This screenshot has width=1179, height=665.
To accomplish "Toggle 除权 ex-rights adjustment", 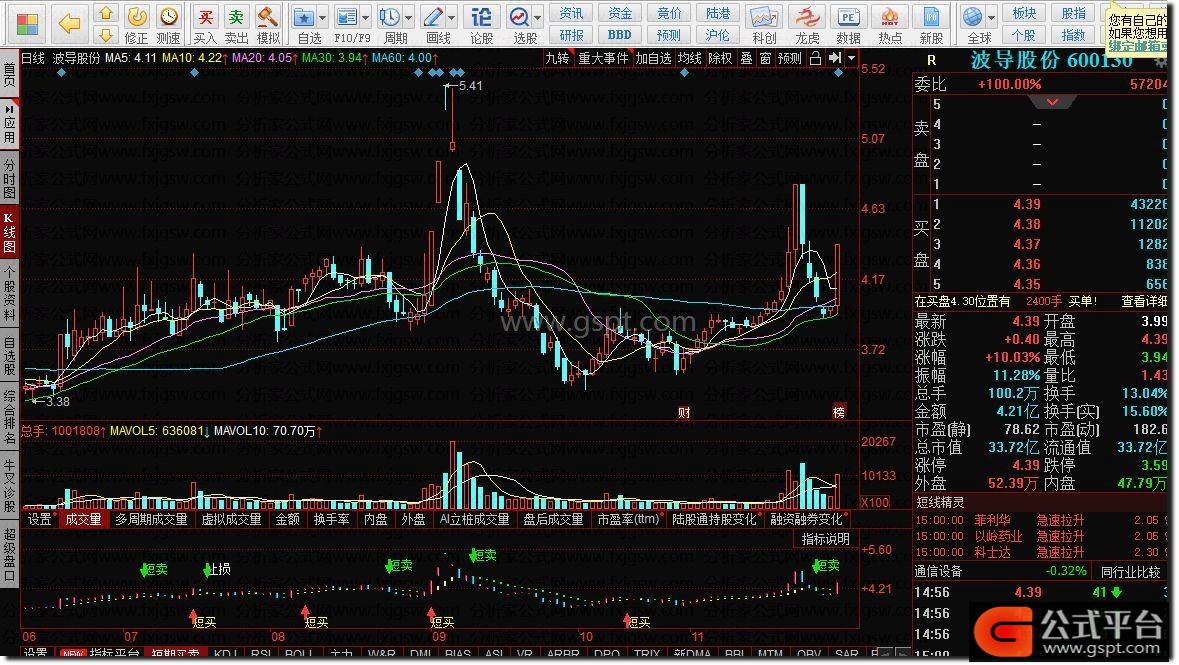I will point(720,58).
